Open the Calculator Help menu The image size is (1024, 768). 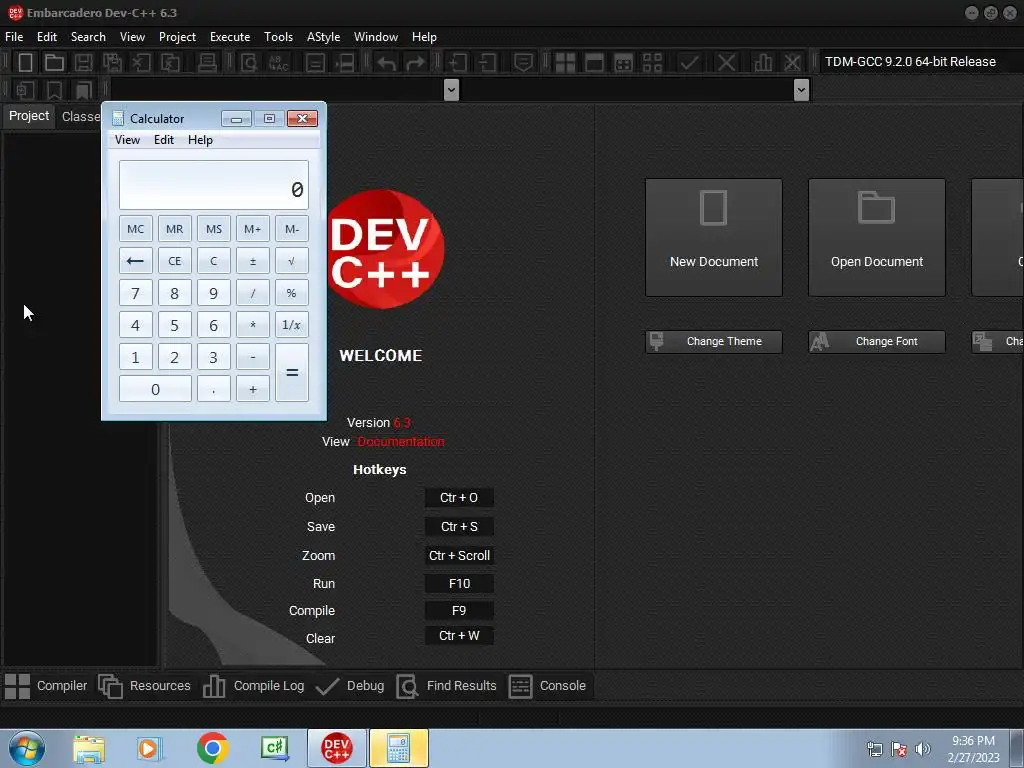tap(200, 140)
